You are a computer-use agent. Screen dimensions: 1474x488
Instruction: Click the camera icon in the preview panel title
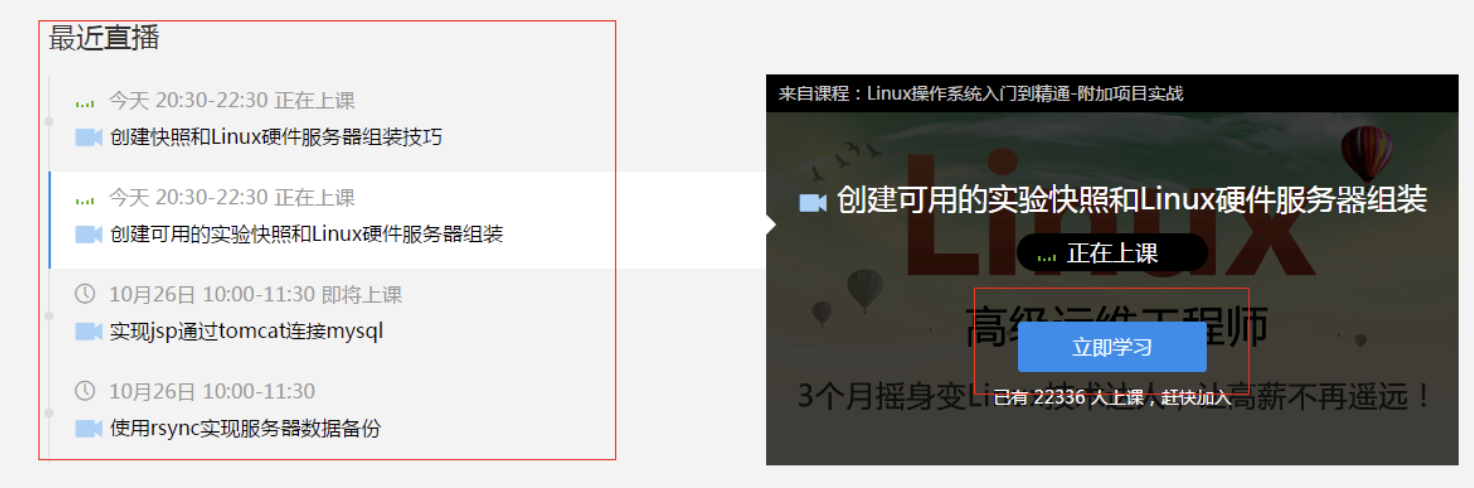(813, 203)
